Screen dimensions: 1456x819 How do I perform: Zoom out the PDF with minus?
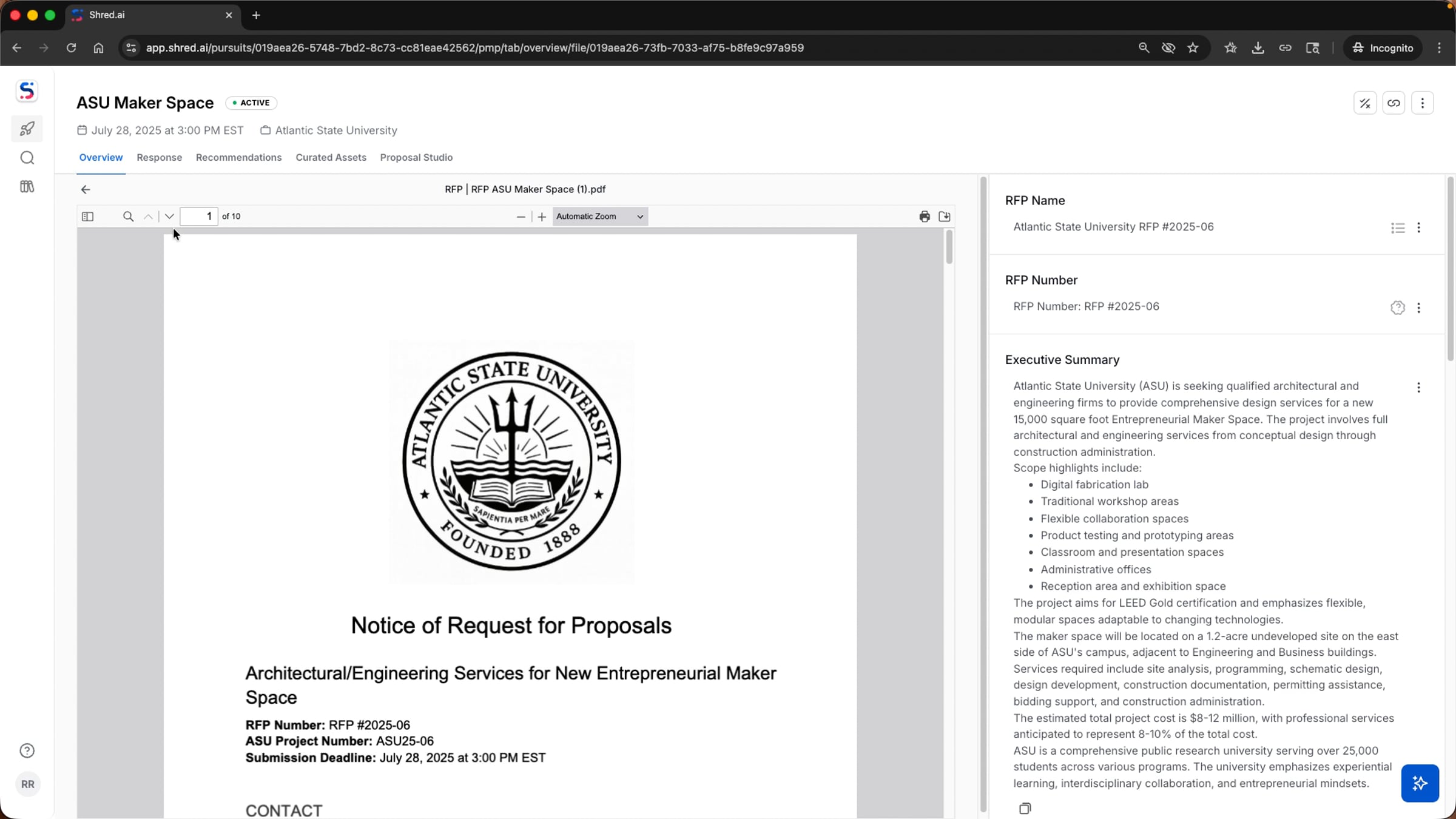point(521,217)
